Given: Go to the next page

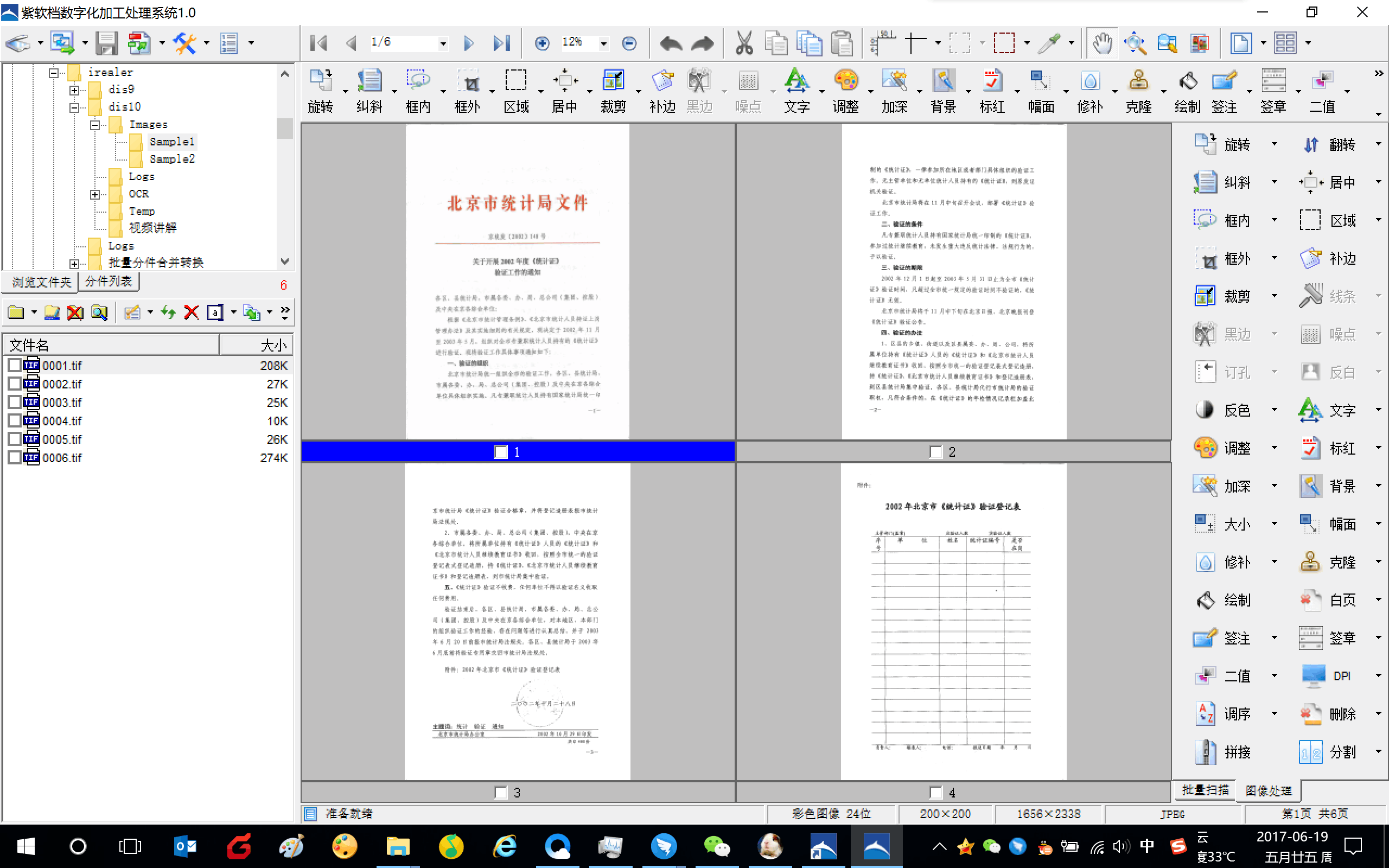Looking at the screenshot, I should tap(469, 43).
